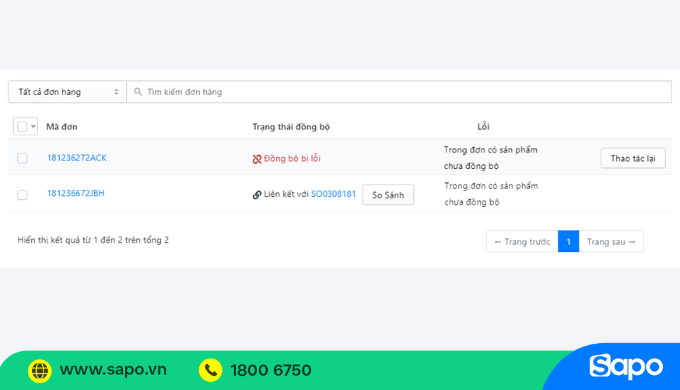Viewport: 680px width, 390px height.
Task: Click the chain link icon beside 'Liên kết với'
Action: pos(257,195)
